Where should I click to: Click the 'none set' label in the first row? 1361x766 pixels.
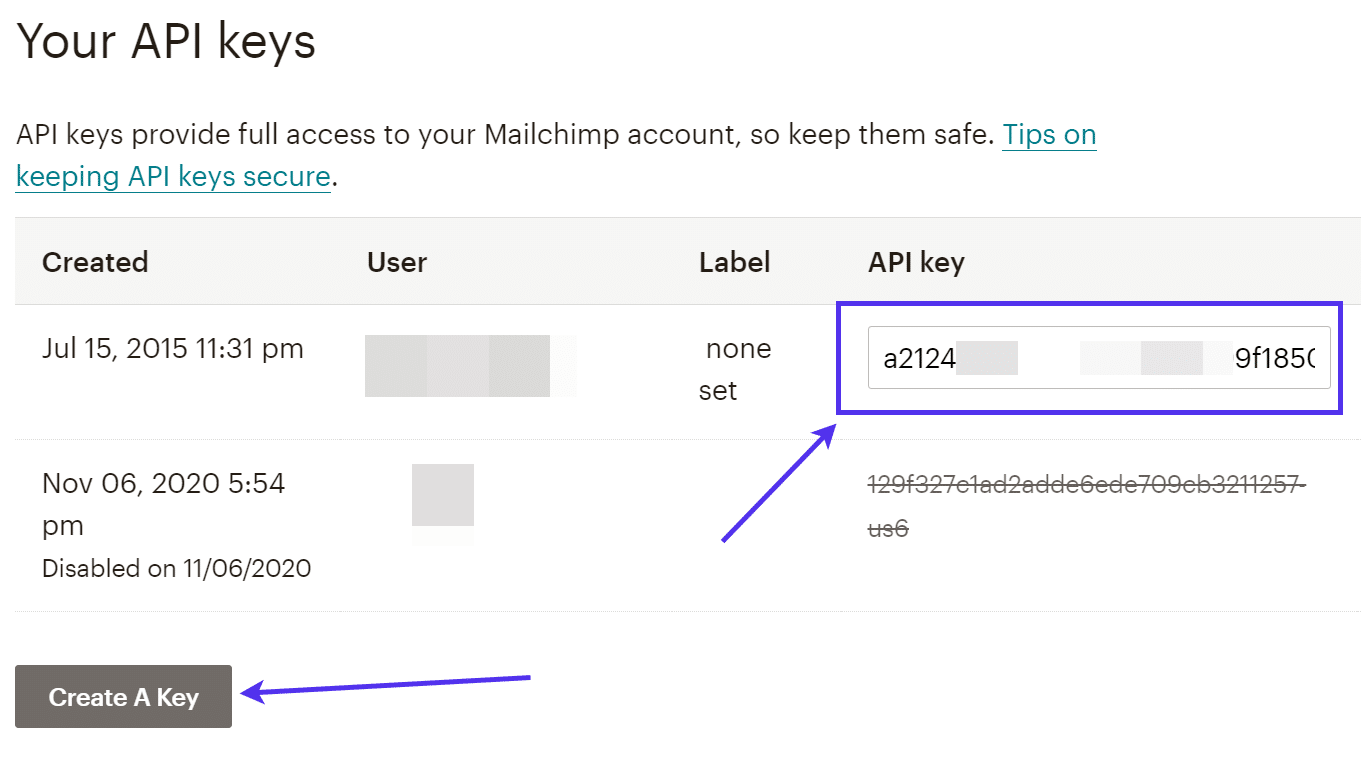pos(737,369)
